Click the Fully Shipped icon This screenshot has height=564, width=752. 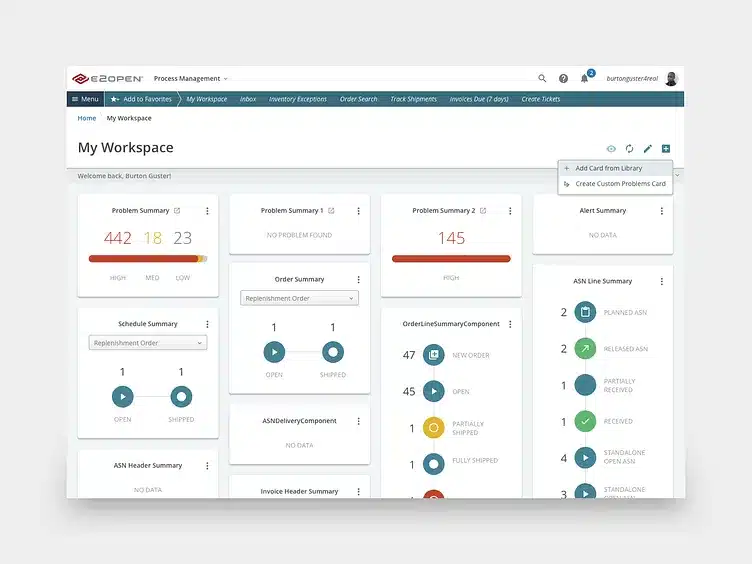tap(434, 464)
